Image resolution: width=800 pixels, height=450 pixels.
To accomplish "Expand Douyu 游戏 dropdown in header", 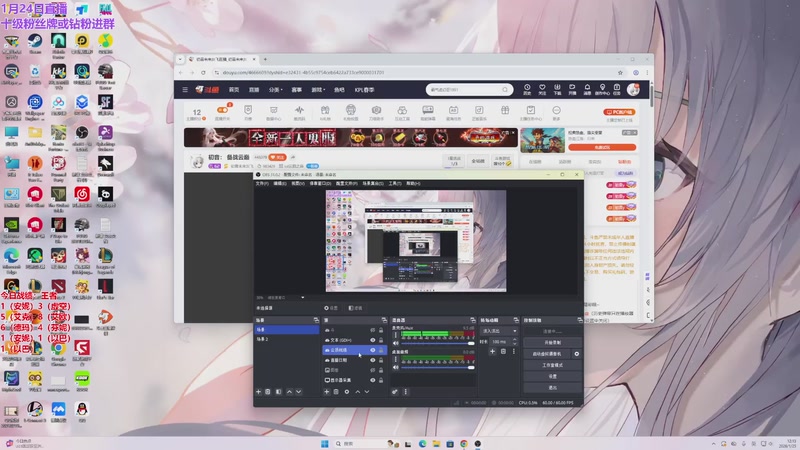I will click(x=318, y=90).
